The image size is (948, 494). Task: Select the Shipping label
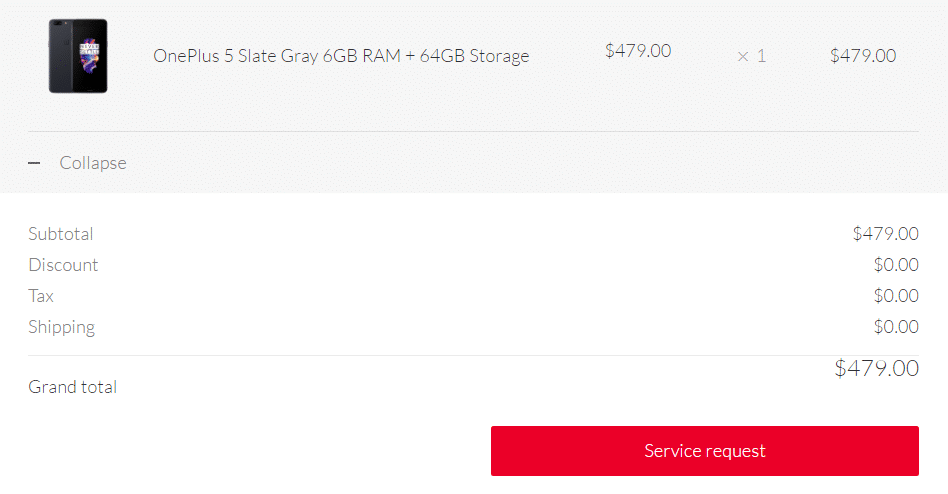[x=62, y=327]
